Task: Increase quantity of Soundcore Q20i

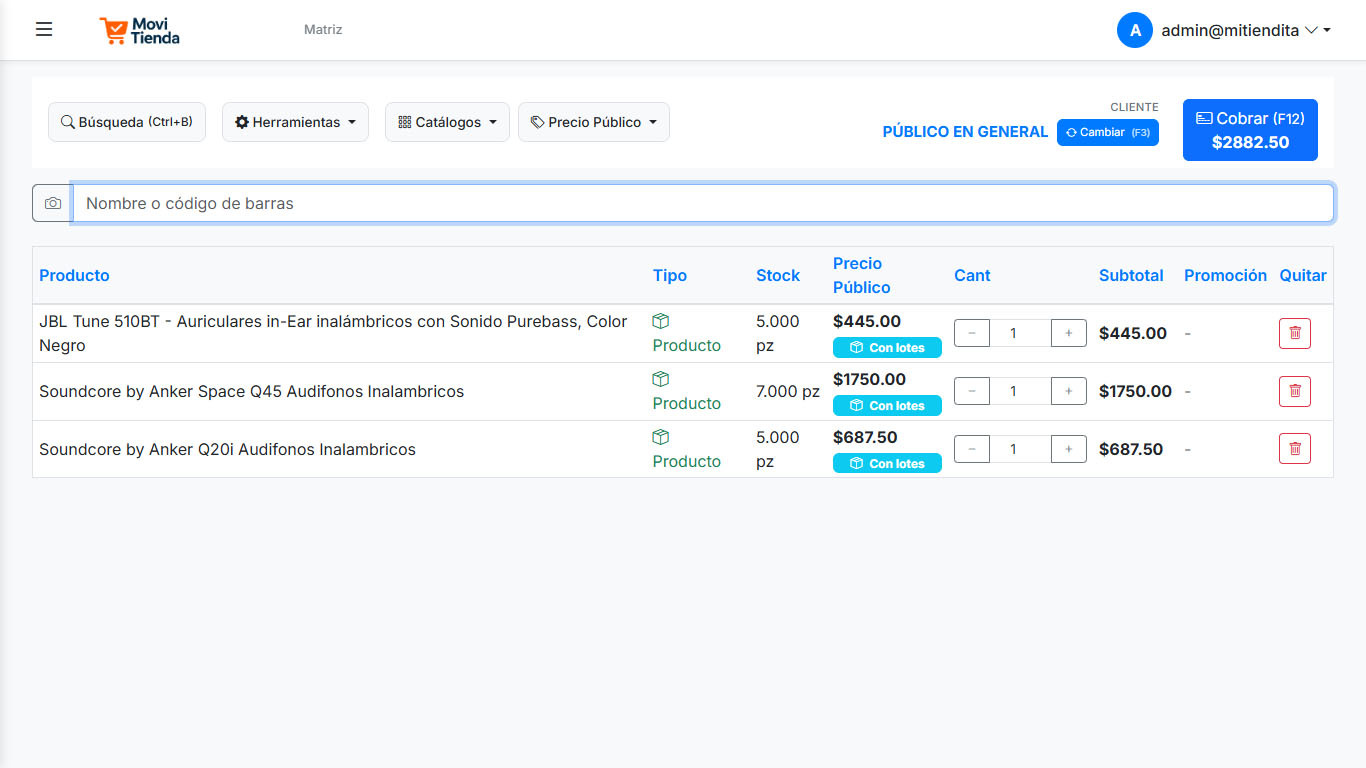Action: 1068,449
